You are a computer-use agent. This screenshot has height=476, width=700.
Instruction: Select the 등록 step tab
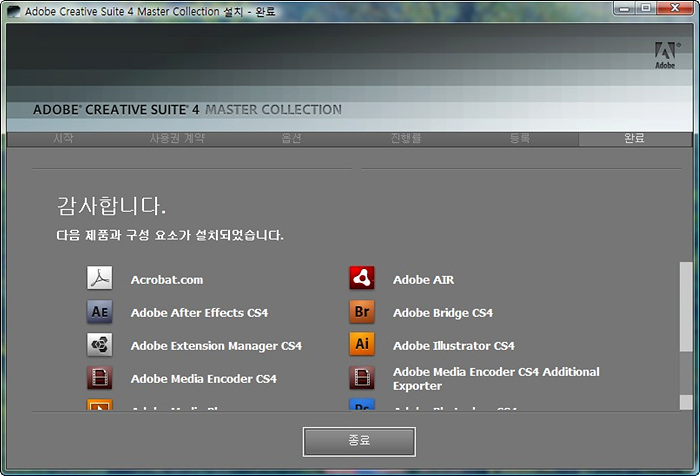tap(520, 138)
